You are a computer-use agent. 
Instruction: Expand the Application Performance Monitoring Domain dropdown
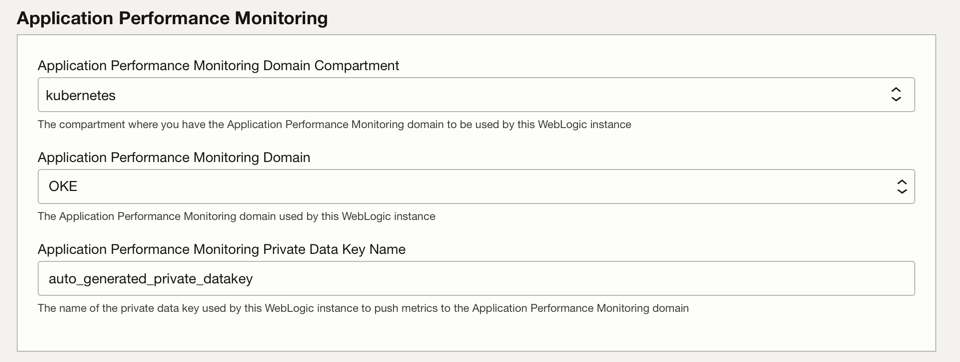pos(476,186)
